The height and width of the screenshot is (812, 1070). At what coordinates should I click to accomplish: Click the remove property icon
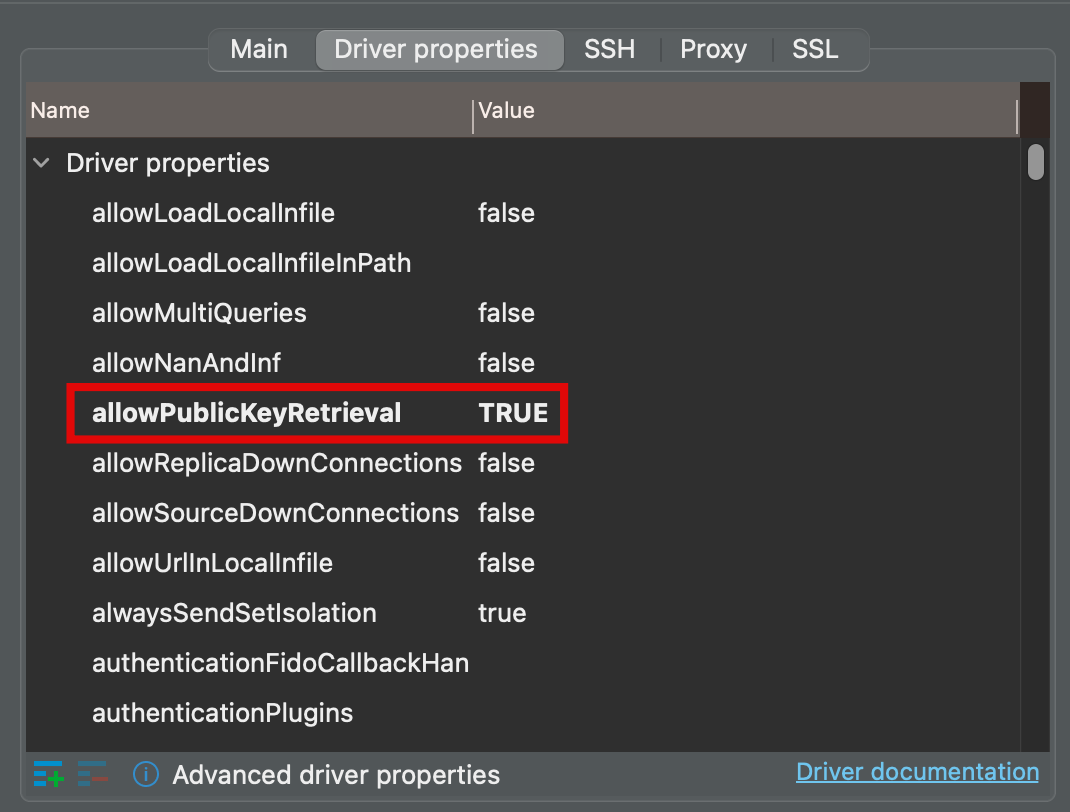pos(93,774)
